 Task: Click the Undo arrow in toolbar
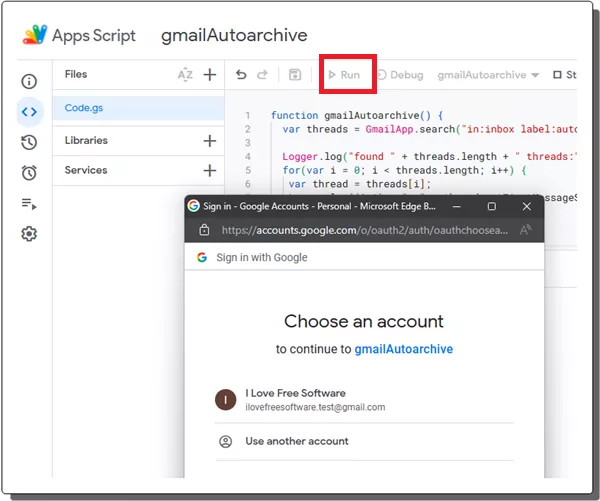pos(241,75)
